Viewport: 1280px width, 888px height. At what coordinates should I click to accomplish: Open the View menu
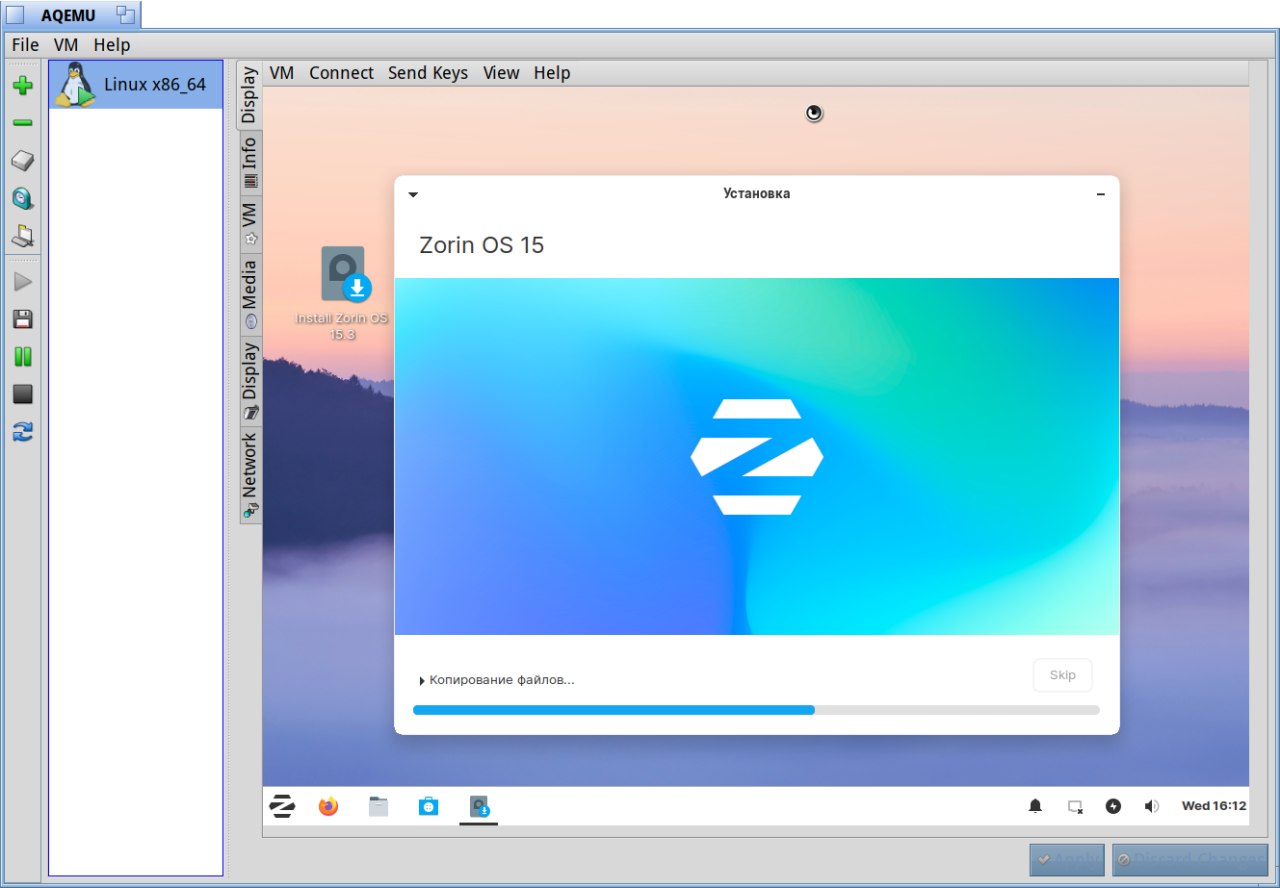pyautogui.click(x=501, y=73)
